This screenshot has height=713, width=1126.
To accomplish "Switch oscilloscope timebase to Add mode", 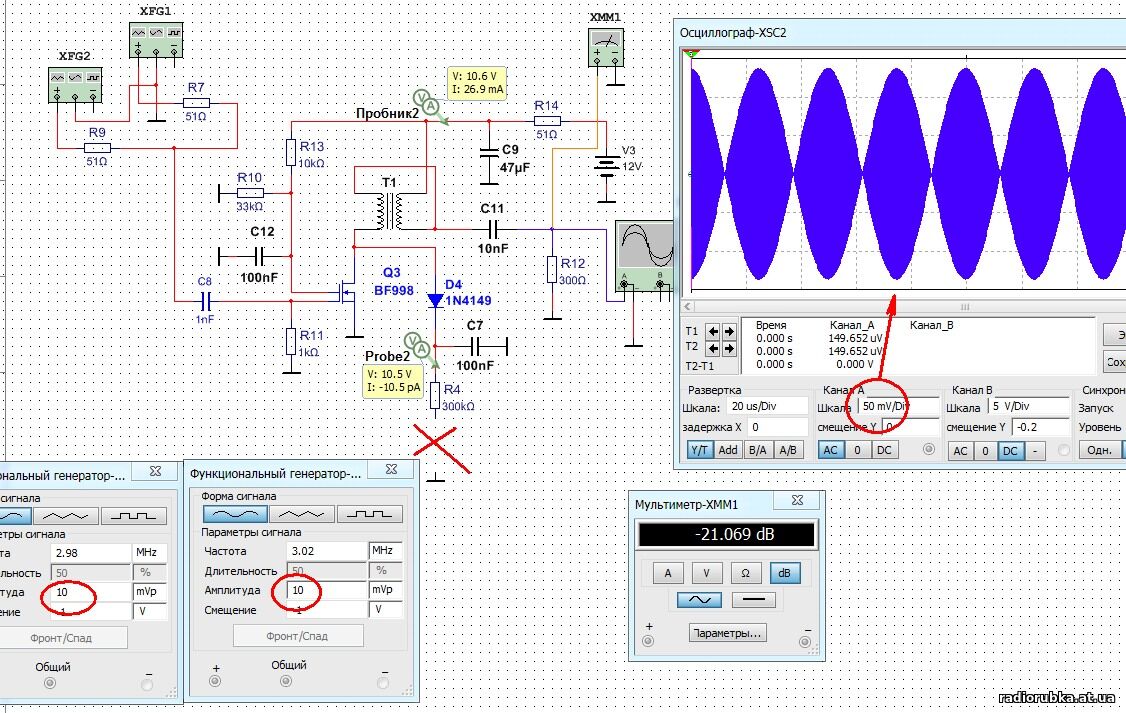I will tap(727, 450).
